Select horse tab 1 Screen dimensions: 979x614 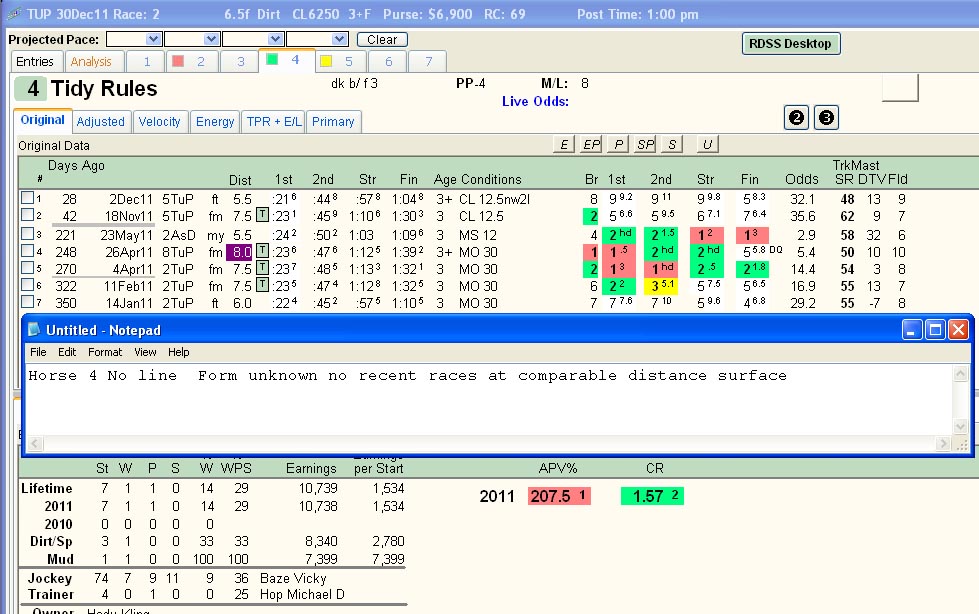click(x=146, y=61)
